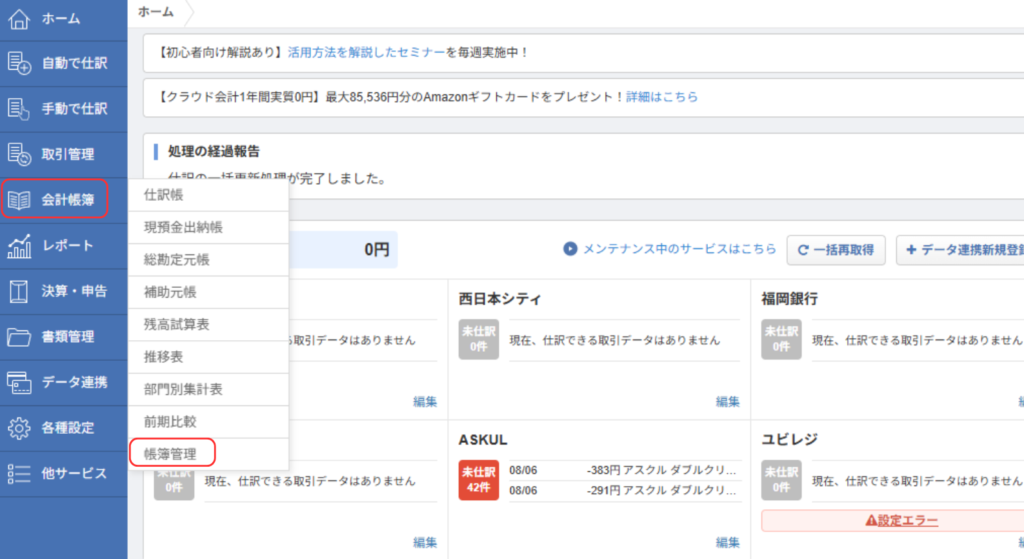1024x559 pixels.
Task: Open the 書類管理 folder icon
Action: (x=19, y=337)
